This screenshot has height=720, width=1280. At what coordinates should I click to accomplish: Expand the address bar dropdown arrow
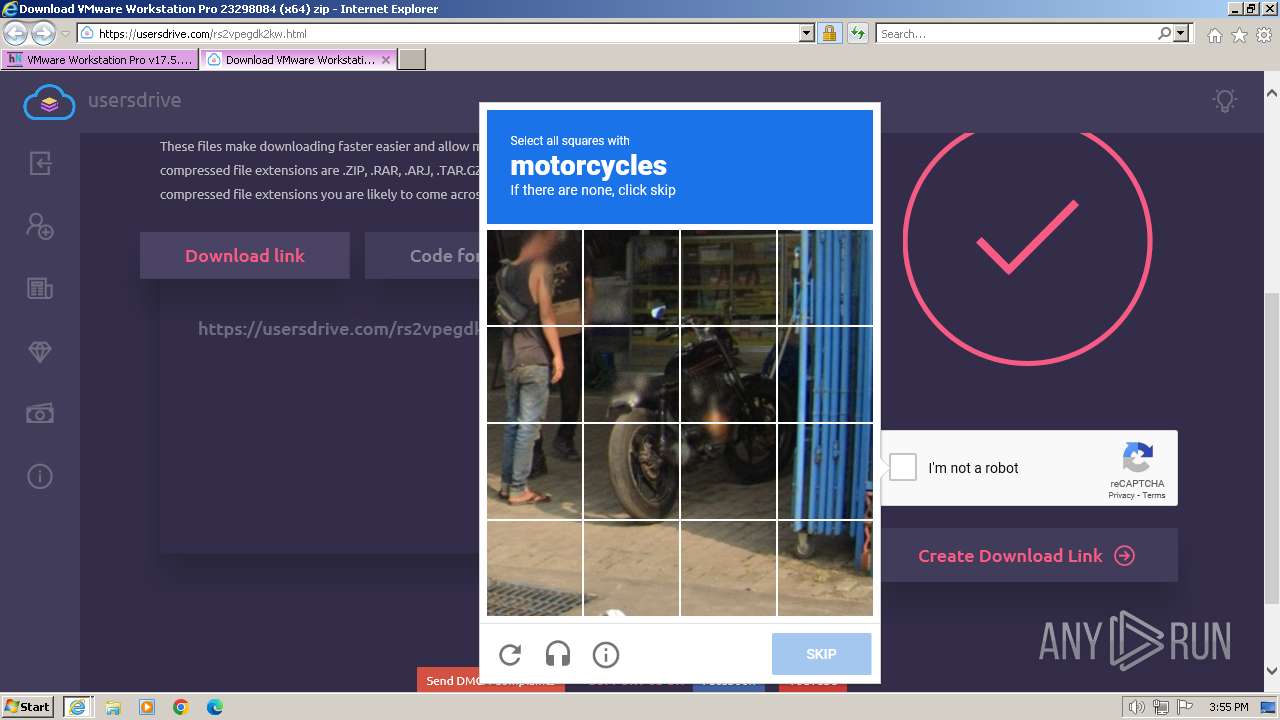807,33
